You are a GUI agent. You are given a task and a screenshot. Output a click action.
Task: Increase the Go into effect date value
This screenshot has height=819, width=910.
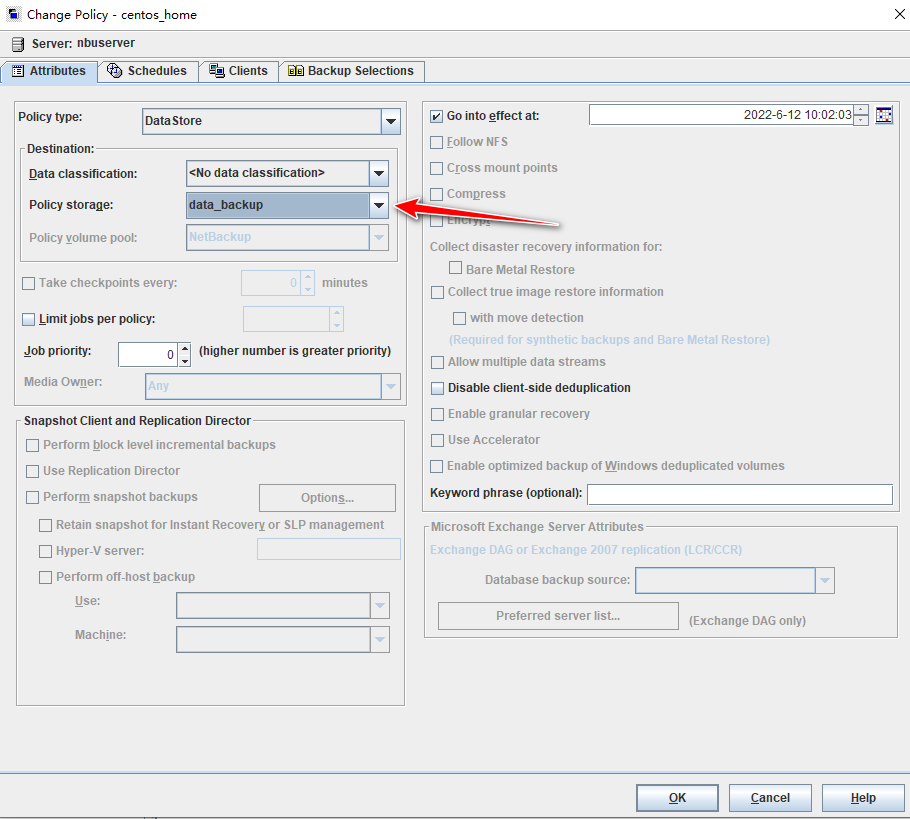(861, 109)
